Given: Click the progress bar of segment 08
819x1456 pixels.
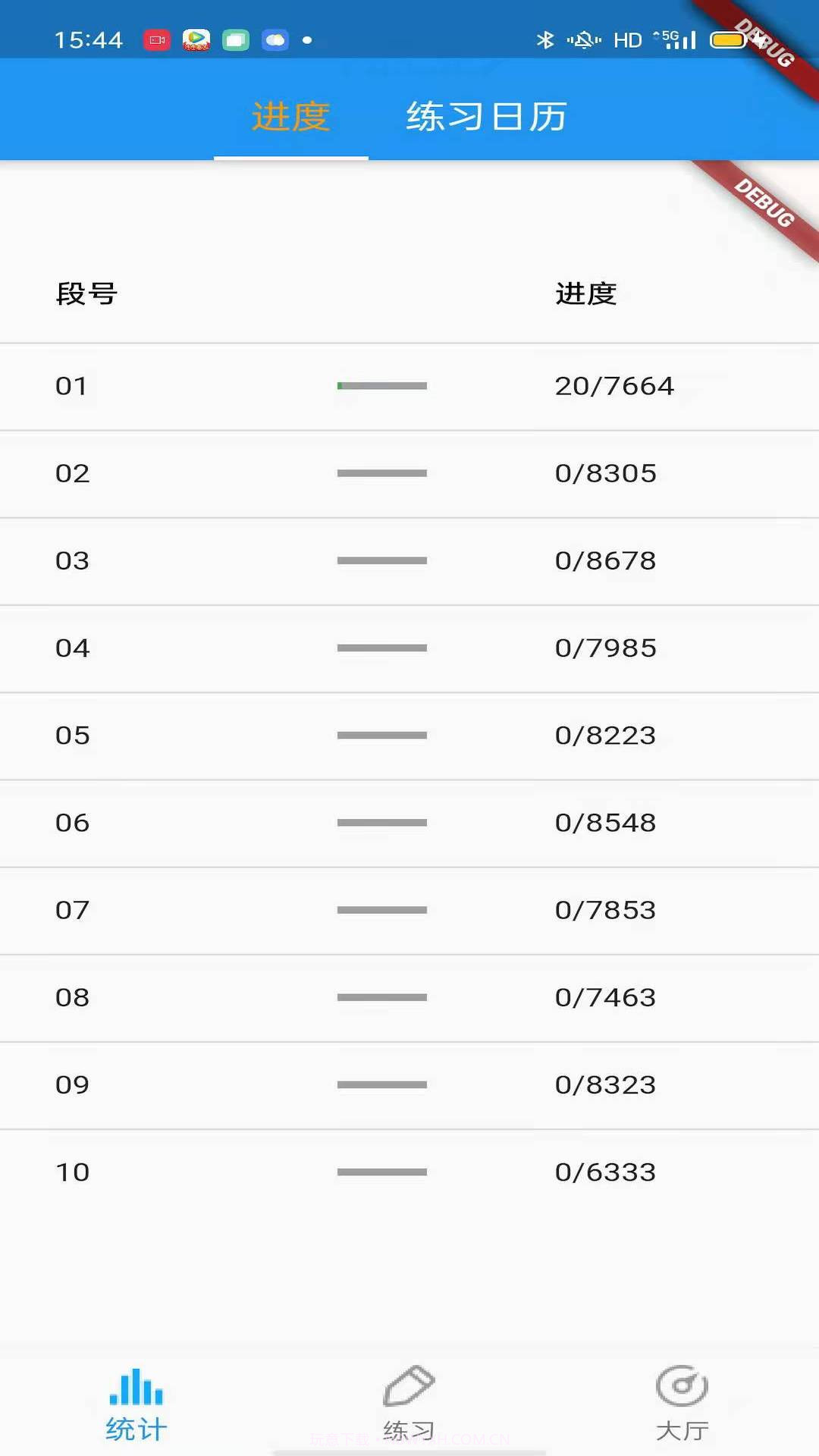Looking at the screenshot, I should [x=381, y=997].
